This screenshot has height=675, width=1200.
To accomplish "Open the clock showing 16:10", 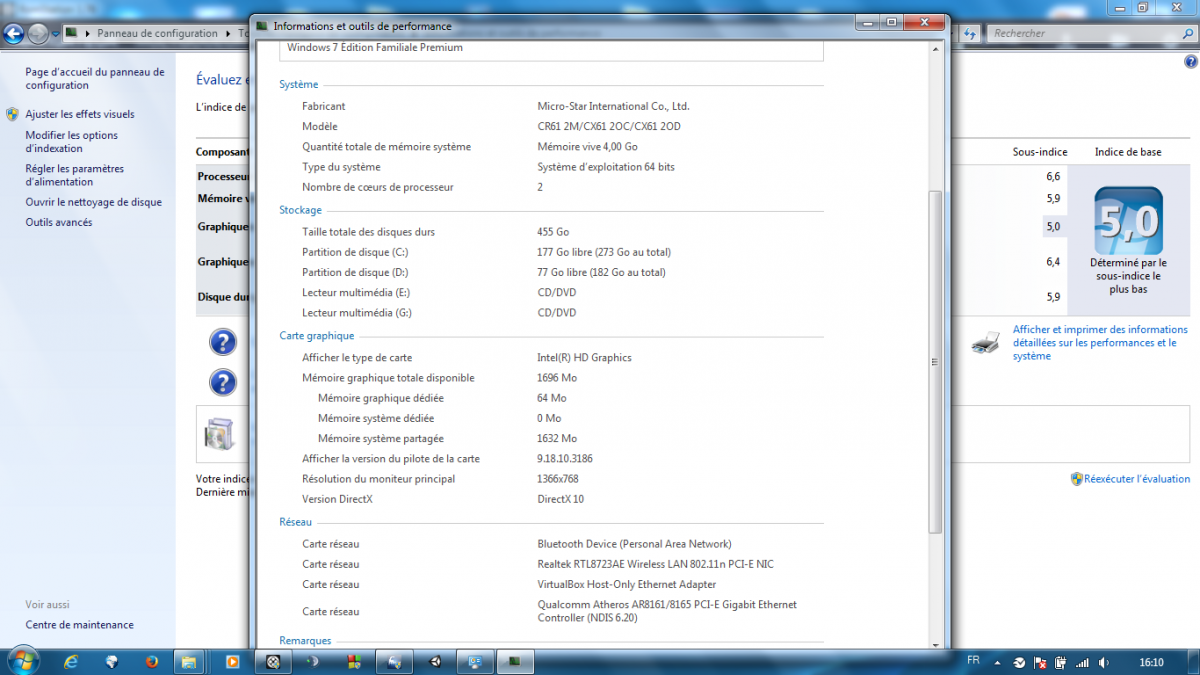I will [x=1151, y=662].
